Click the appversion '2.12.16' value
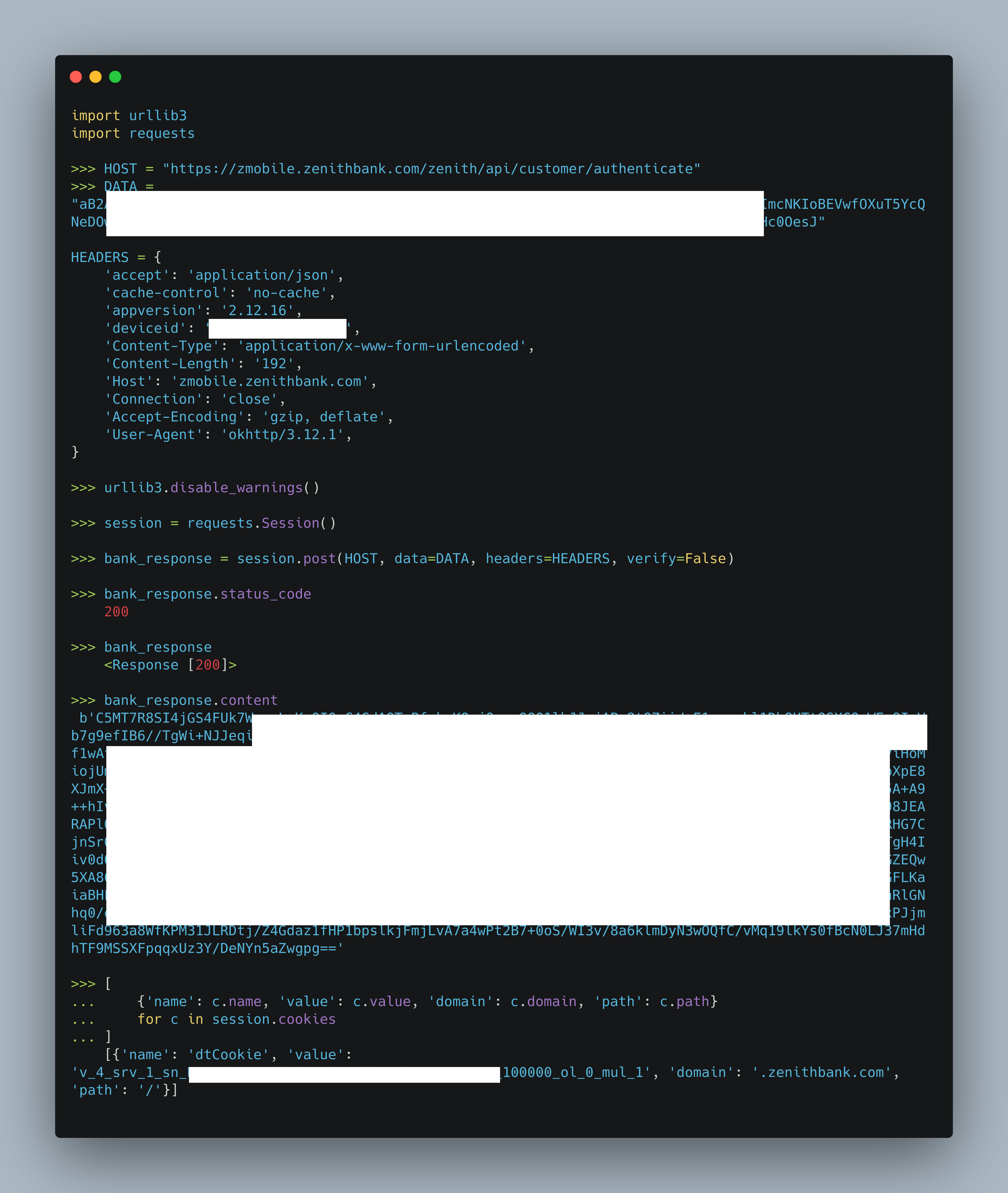The width and height of the screenshot is (1008, 1193). (x=257, y=310)
